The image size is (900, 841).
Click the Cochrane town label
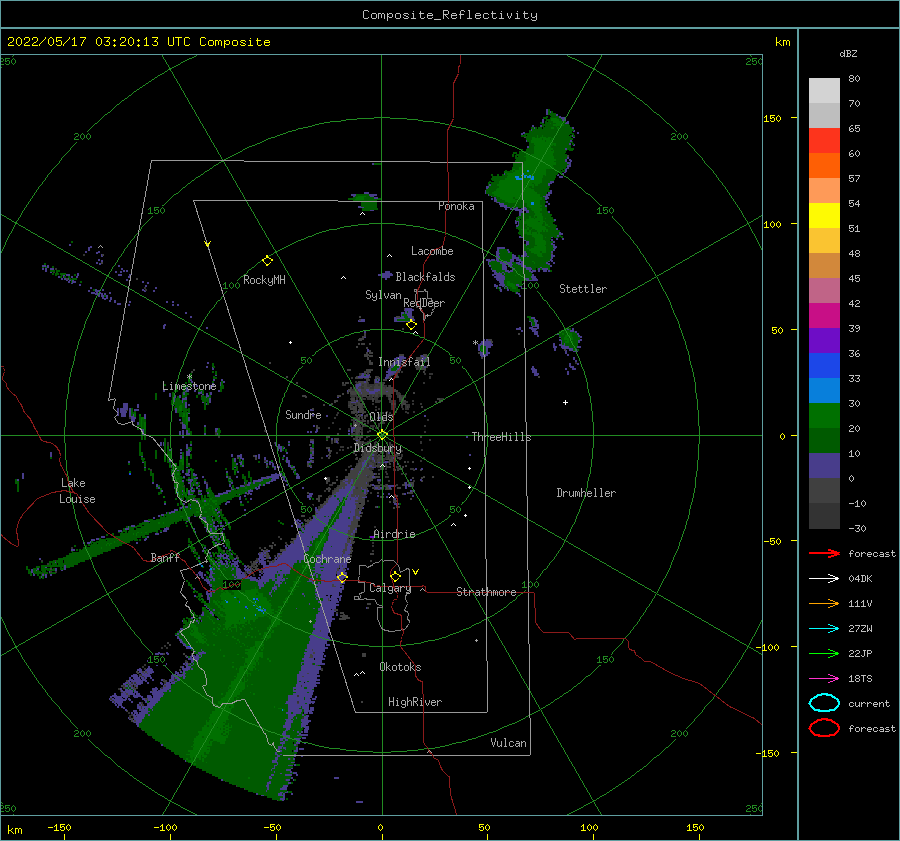point(327,559)
